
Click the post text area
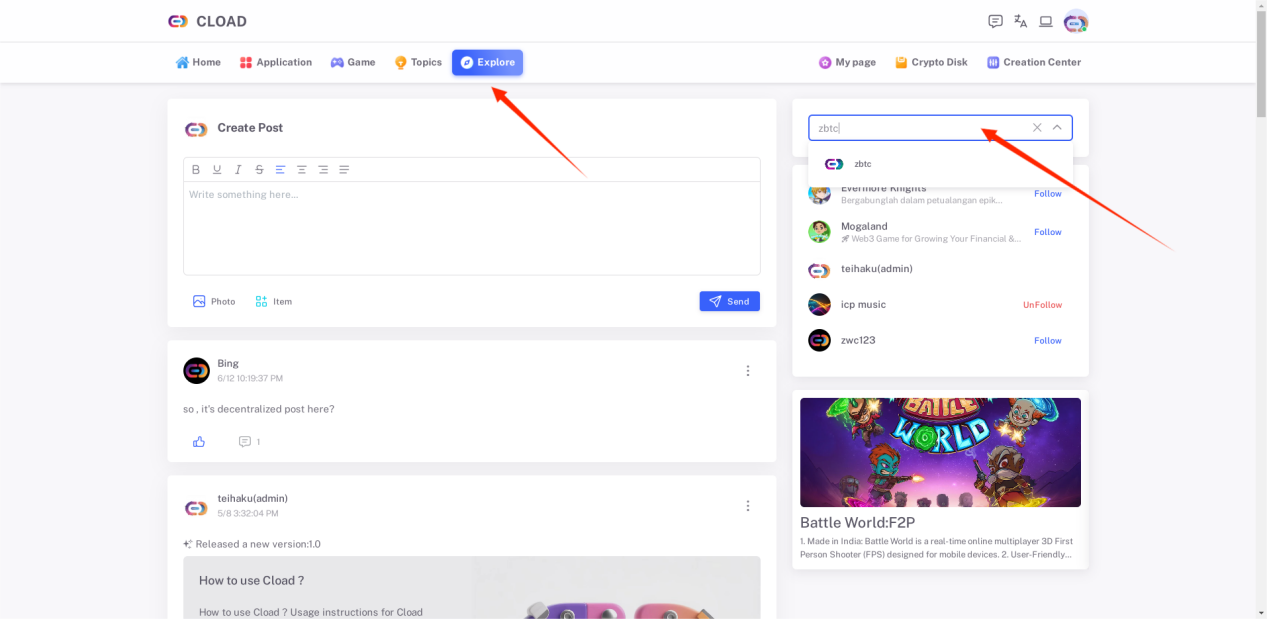471,228
